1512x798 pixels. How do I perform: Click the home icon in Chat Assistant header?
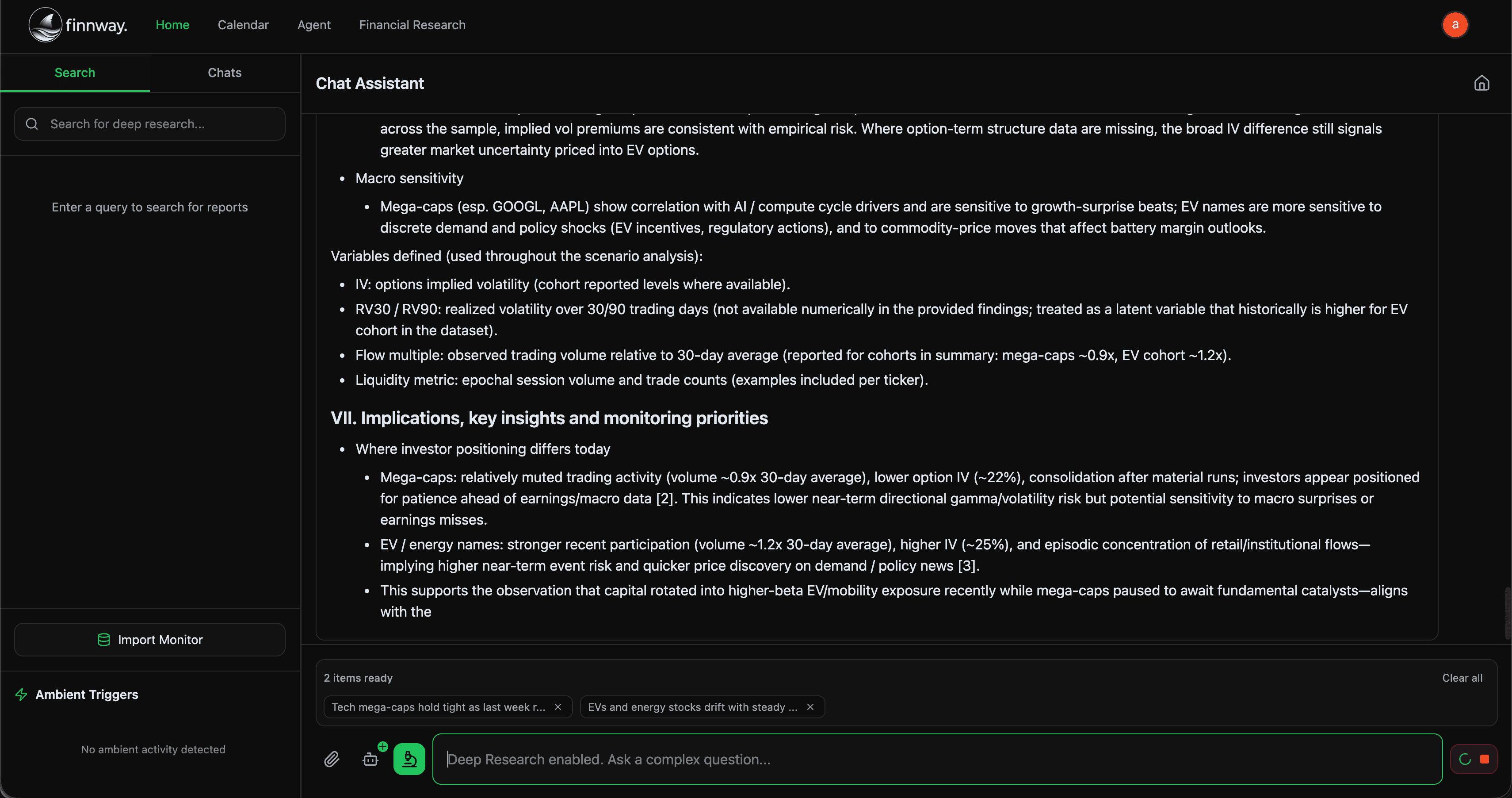[x=1481, y=83]
